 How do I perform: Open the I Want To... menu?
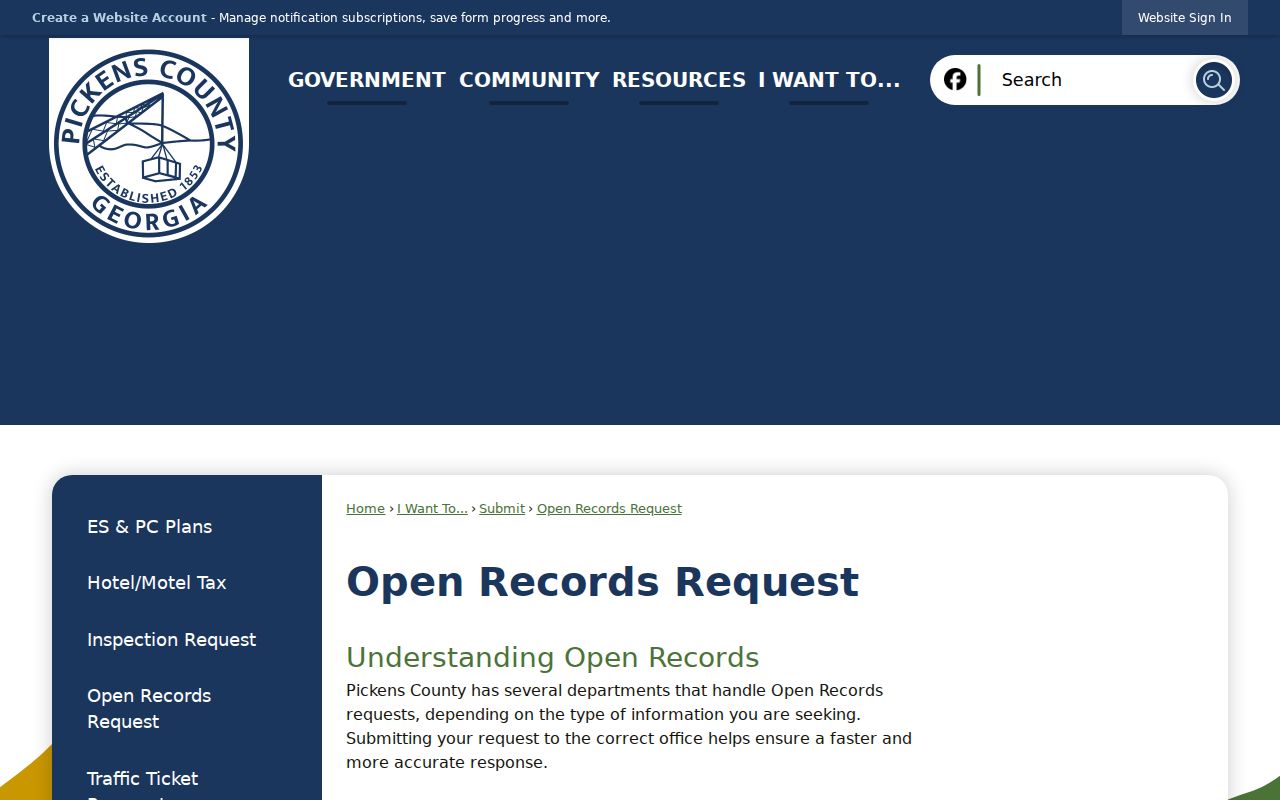point(829,80)
